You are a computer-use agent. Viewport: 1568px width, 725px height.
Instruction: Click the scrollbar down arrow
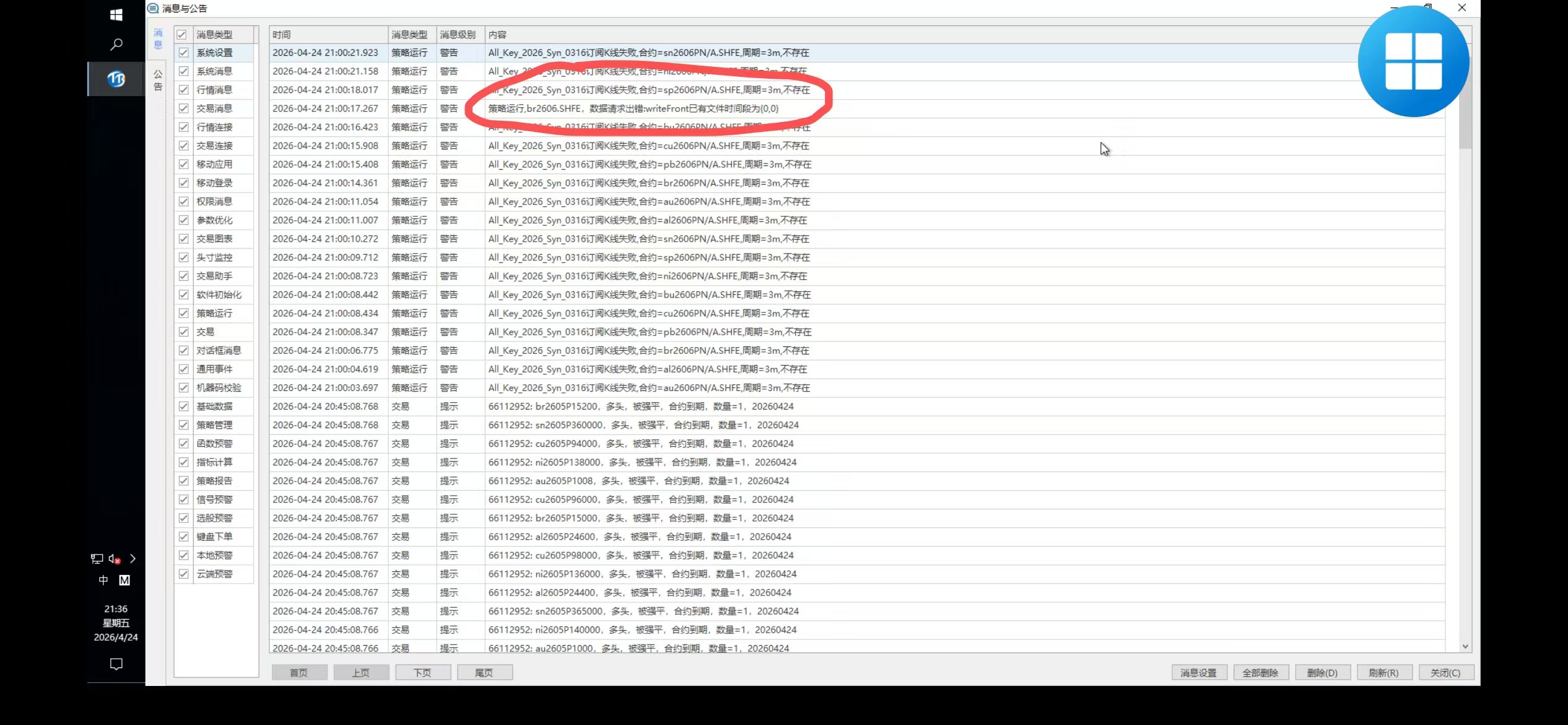[x=1465, y=646]
